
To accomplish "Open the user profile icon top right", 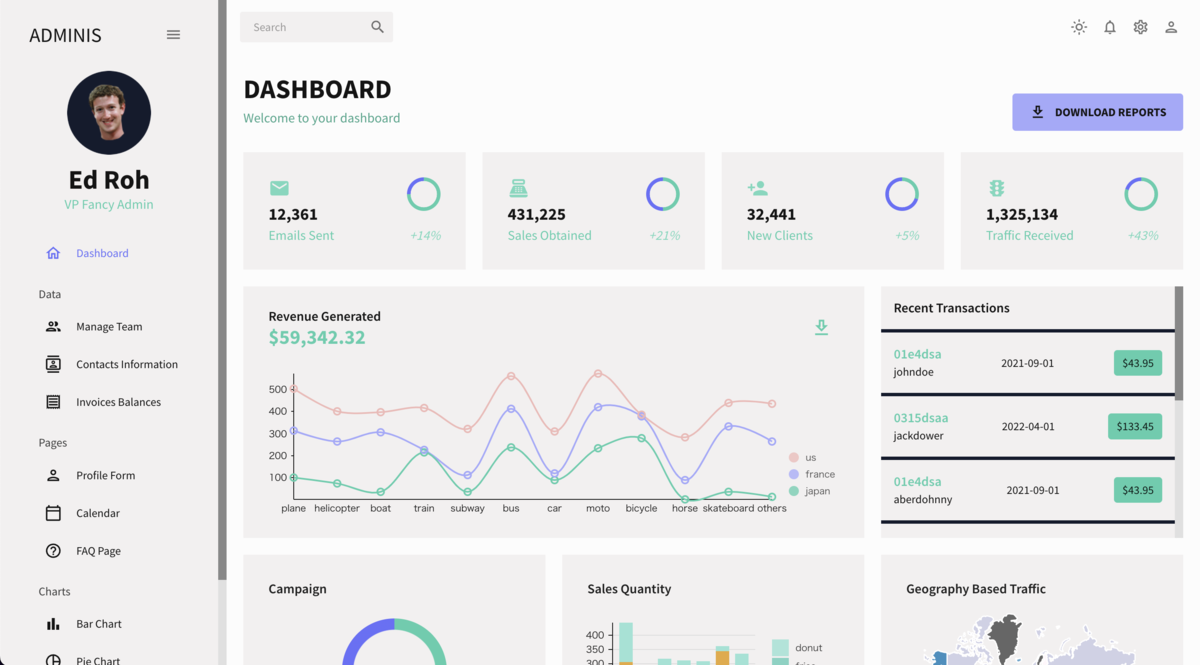I will (x=1171, y=27).
